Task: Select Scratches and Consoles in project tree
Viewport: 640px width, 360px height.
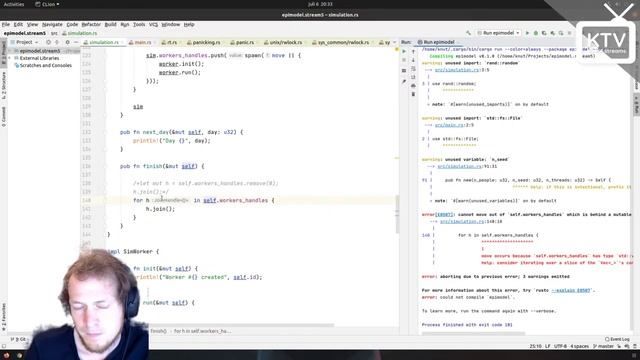Action: point(45,65)
